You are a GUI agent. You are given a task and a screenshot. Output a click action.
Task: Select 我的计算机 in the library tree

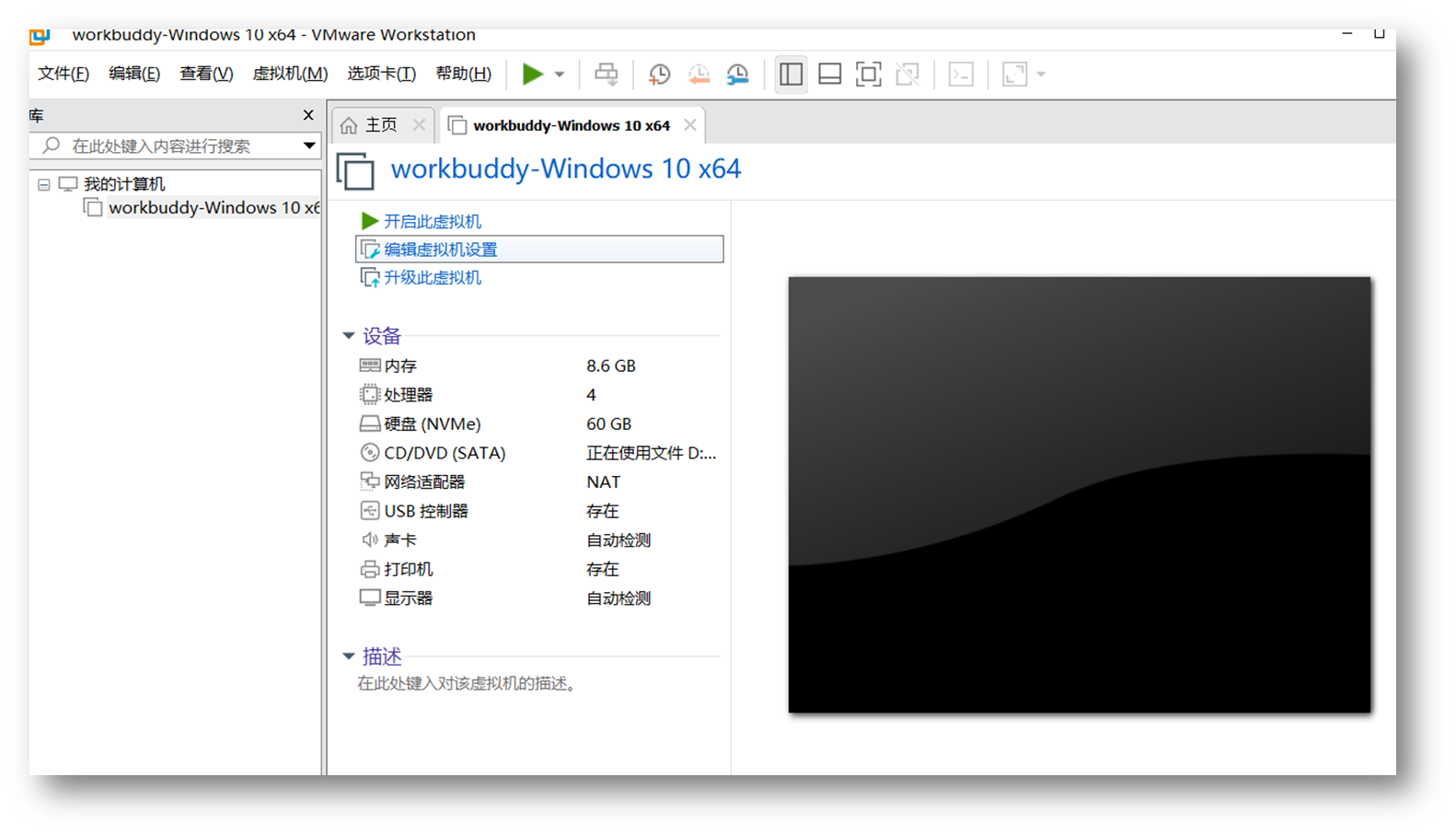pyautogui.click(x=124, y=184)
